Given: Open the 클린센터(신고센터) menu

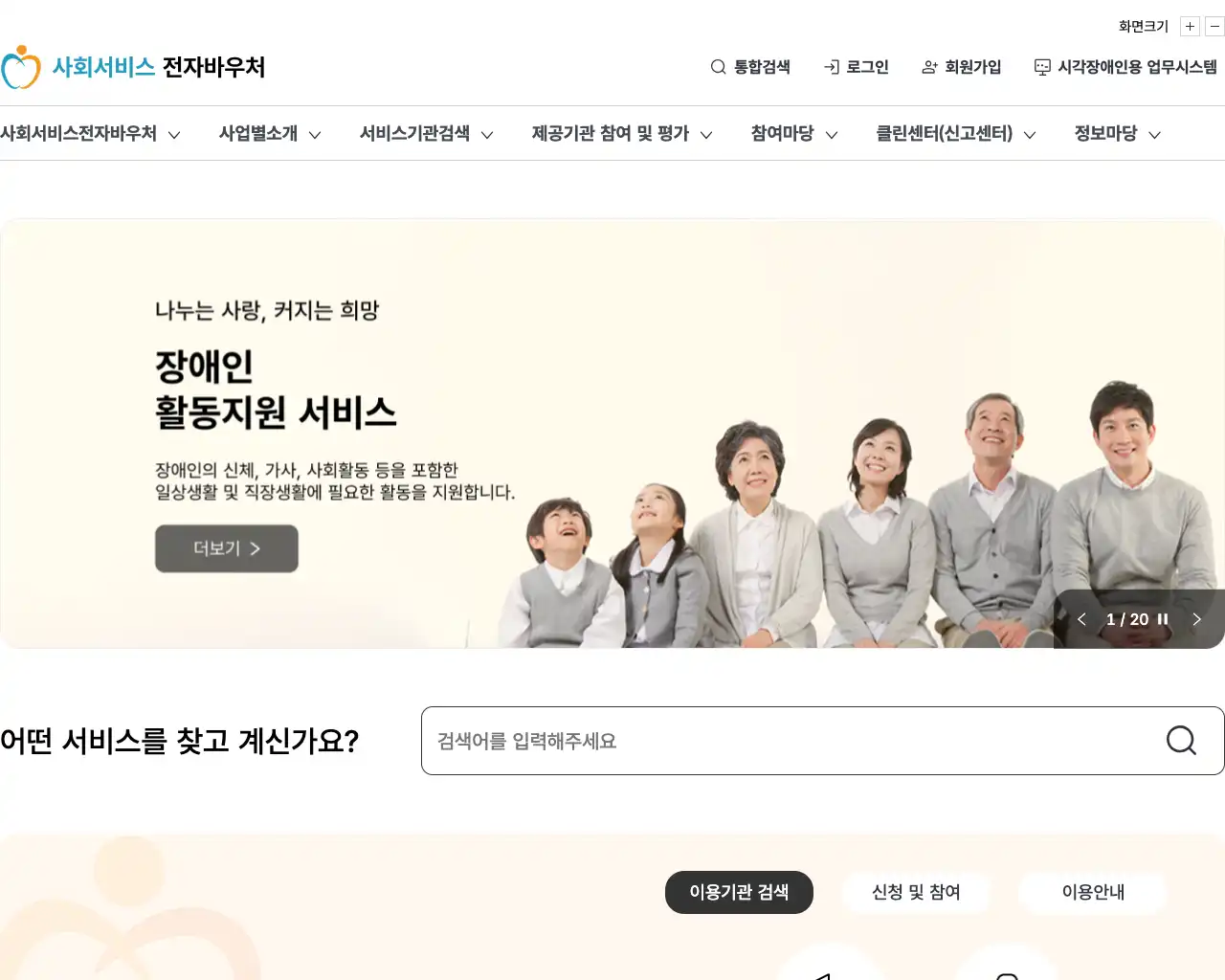Looking at the screenshot, I should point(956,133).
